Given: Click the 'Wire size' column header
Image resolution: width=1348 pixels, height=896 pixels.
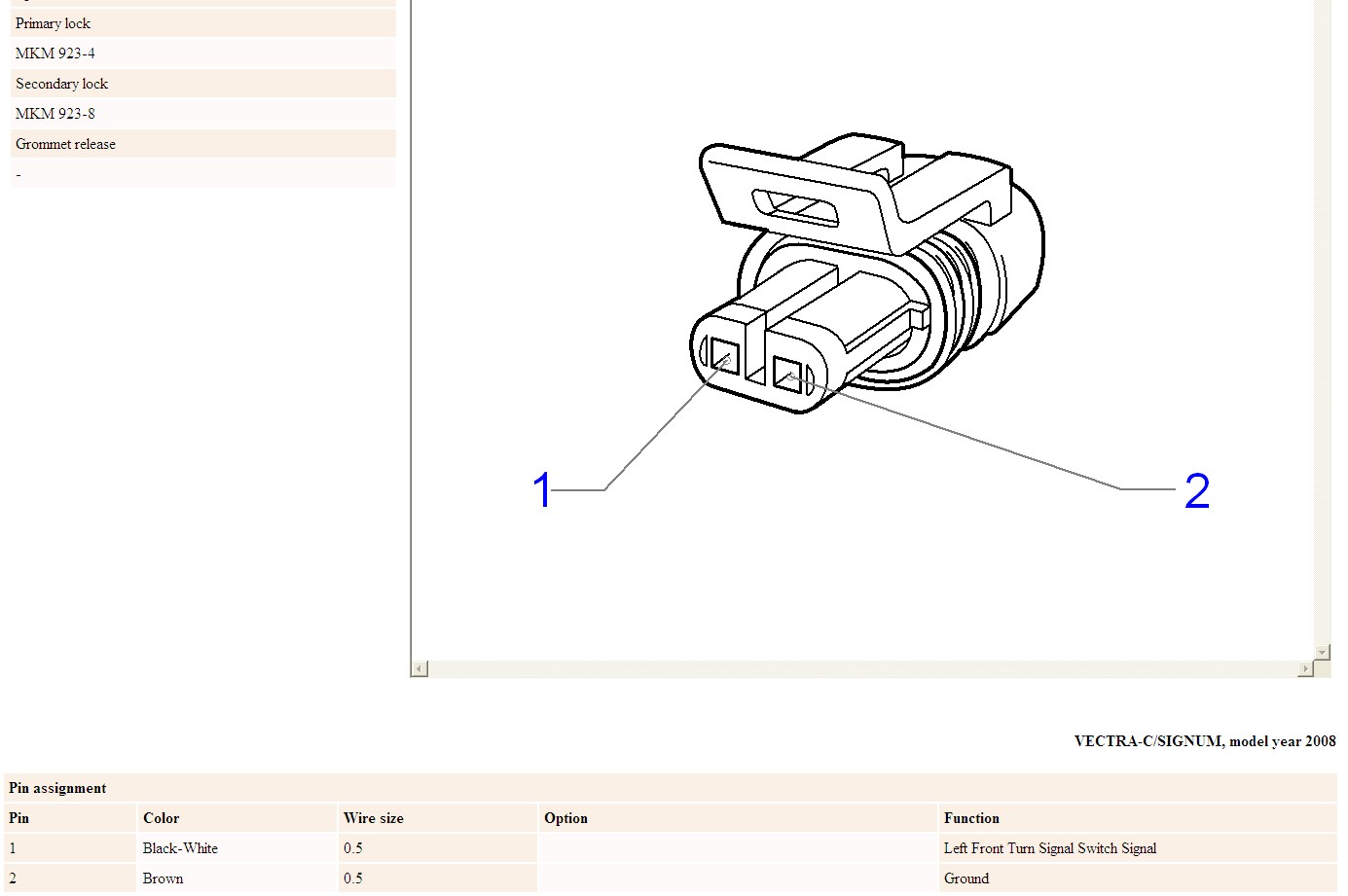Looking at the screenshot, I should tap(438, 818).
